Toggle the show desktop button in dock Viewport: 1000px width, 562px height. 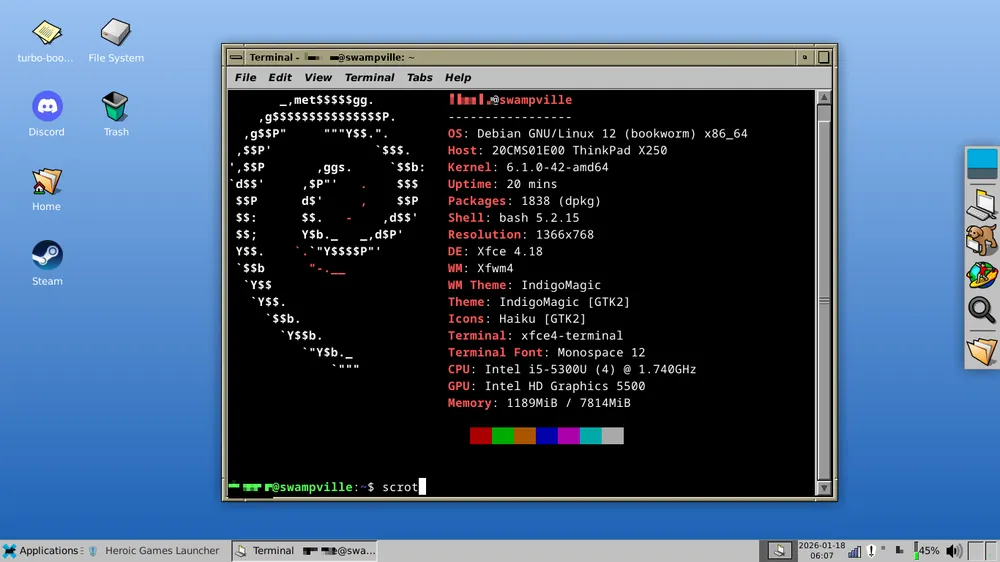click(x=982, y=165)
